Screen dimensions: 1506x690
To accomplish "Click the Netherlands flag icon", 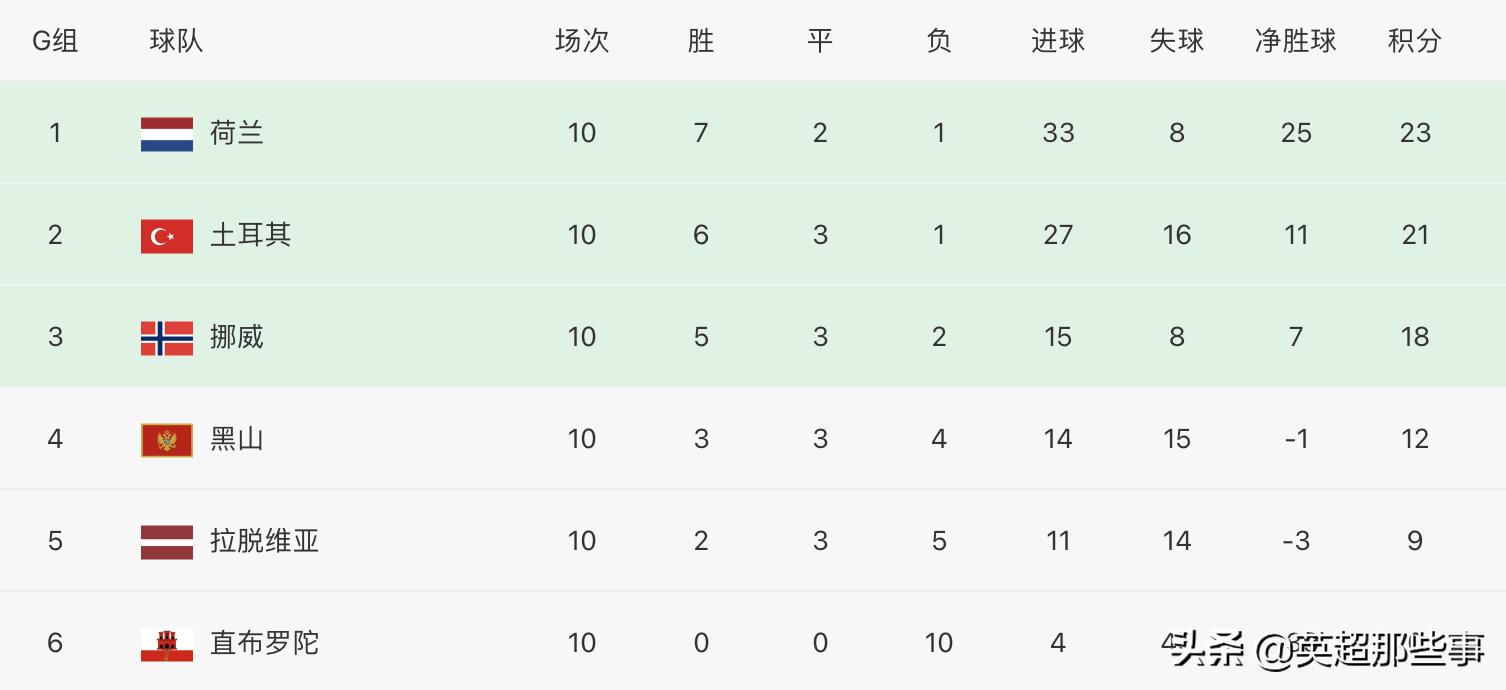I will pos(167,133).
